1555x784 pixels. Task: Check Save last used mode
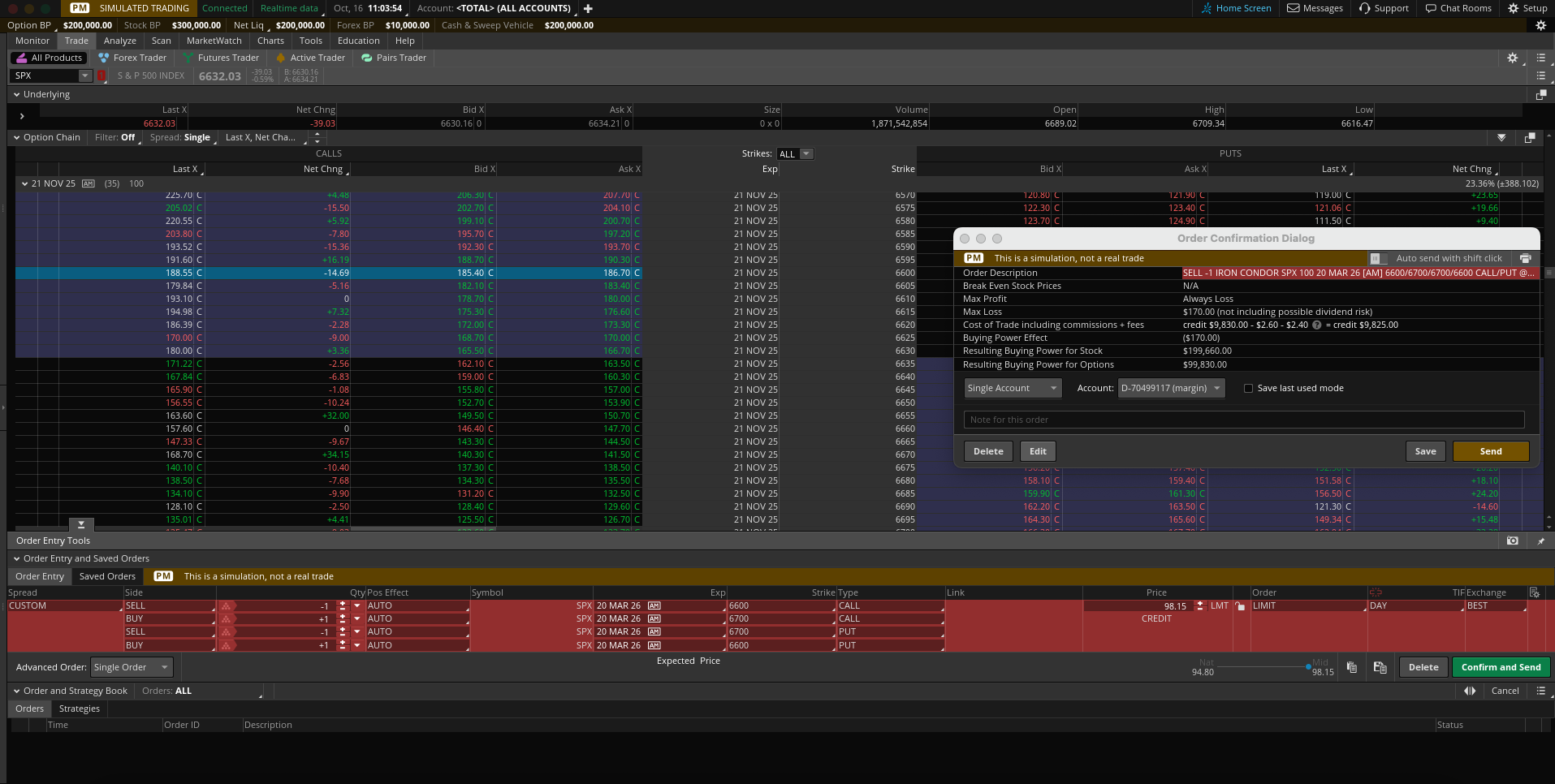(1248, 388)
